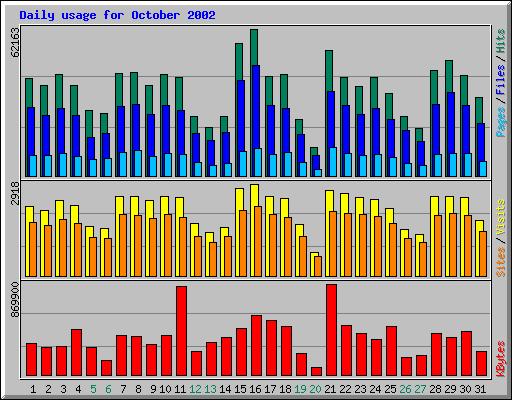The width and height of the screenshot is (512, 400).
Task: Click the 'Daily usage for October 2002' title
Action: coord(117,15)
